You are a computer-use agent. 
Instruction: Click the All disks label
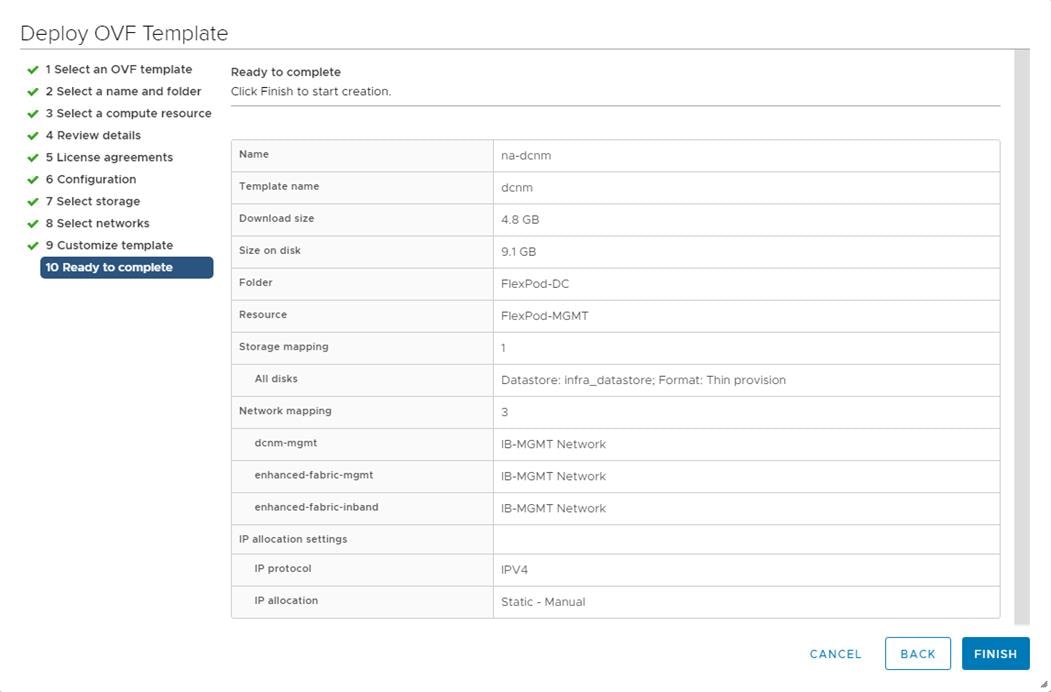click(x=275, y=379)
